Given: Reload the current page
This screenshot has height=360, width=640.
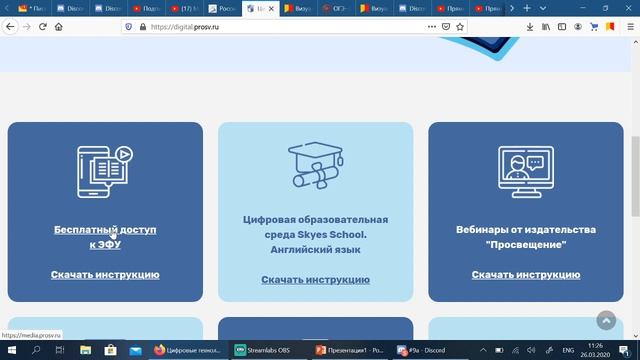Looking at the screenshot, I should point(42,27).
